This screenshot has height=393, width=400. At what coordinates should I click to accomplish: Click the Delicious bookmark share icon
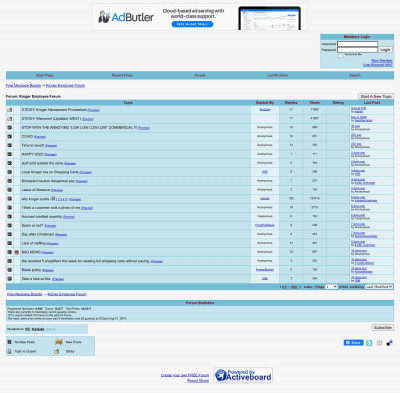pyautogui.click(x=389, y=343)
